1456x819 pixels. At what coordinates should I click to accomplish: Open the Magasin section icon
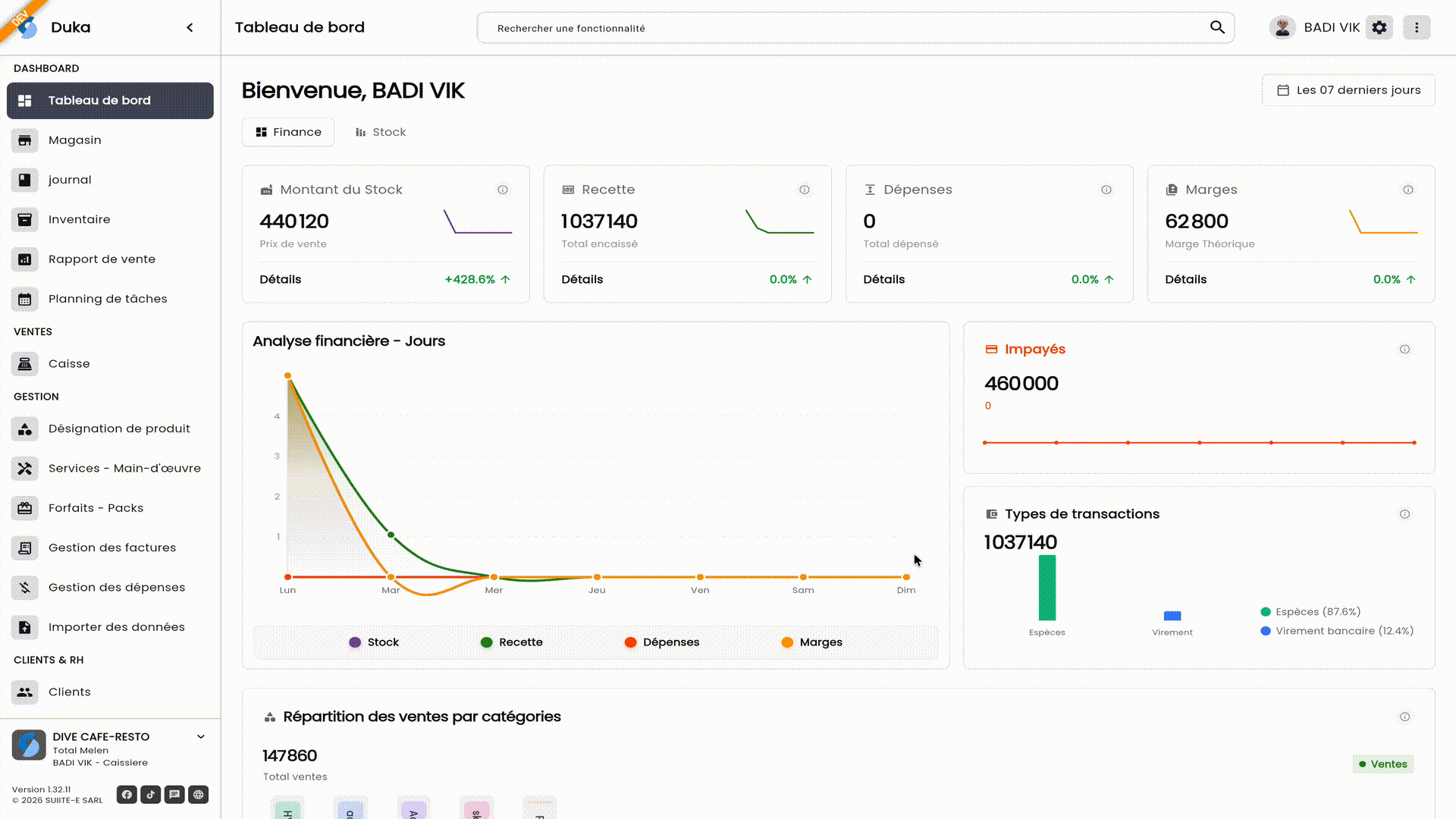pos(25,140)
